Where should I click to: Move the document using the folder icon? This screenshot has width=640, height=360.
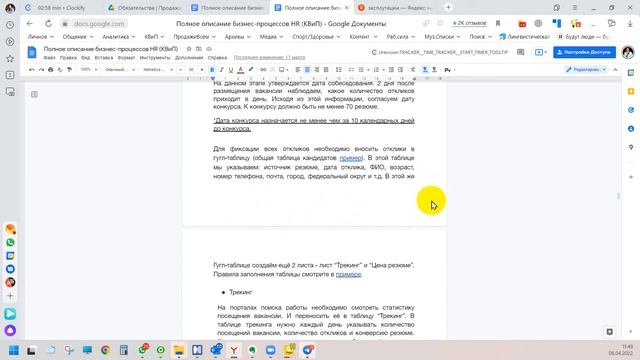pyautogui.click(x=199, y=49)
